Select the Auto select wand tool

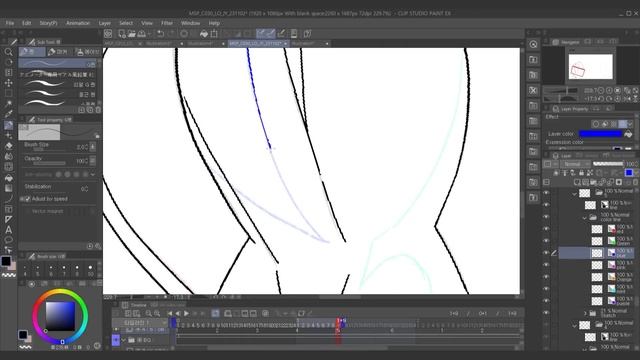[x=9, y=104]
